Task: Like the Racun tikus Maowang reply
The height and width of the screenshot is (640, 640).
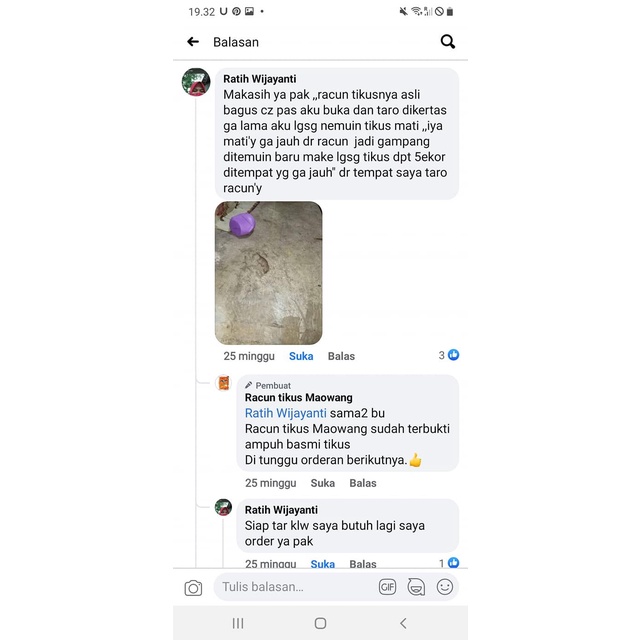Action: [x=322, y=483]
